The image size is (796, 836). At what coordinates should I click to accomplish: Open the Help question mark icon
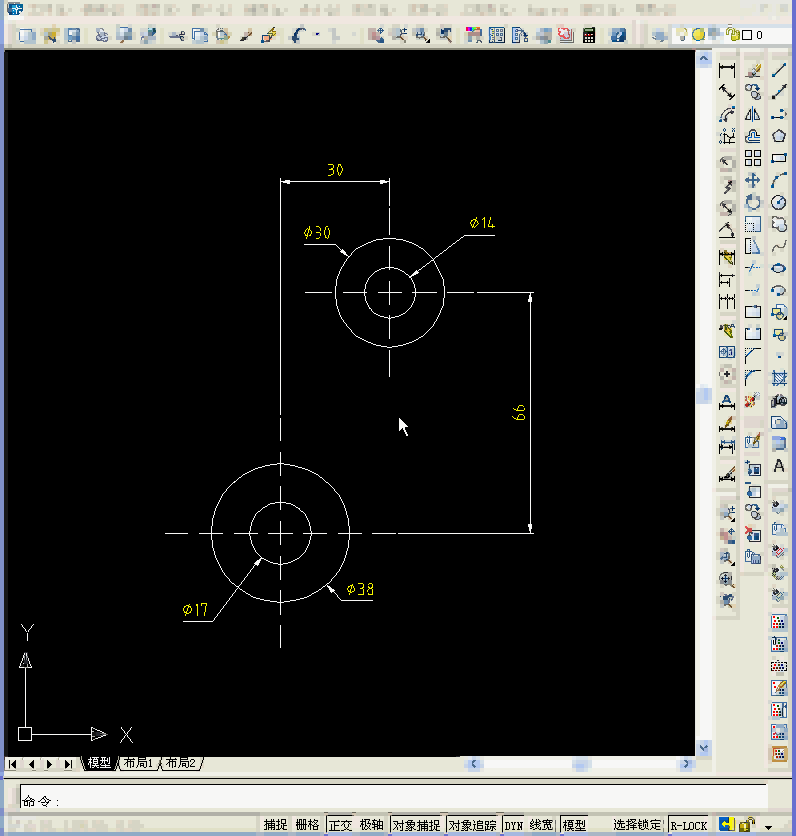(x=618, y=35)
